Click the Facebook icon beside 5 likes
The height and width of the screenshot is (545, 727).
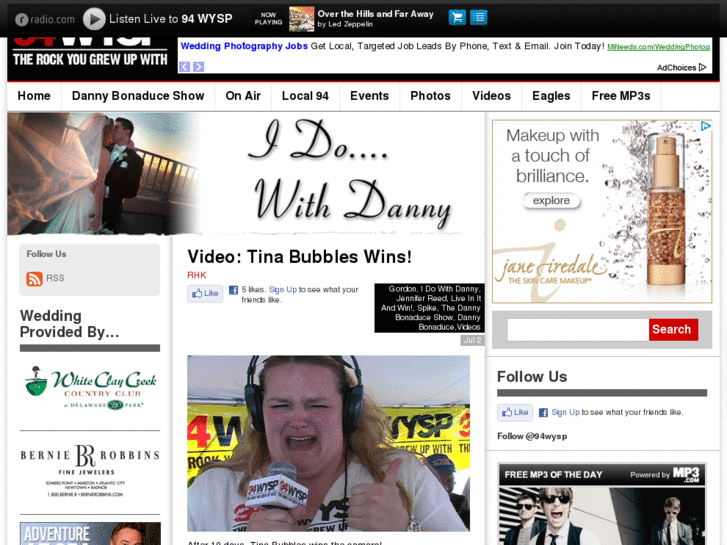[233, 290]
